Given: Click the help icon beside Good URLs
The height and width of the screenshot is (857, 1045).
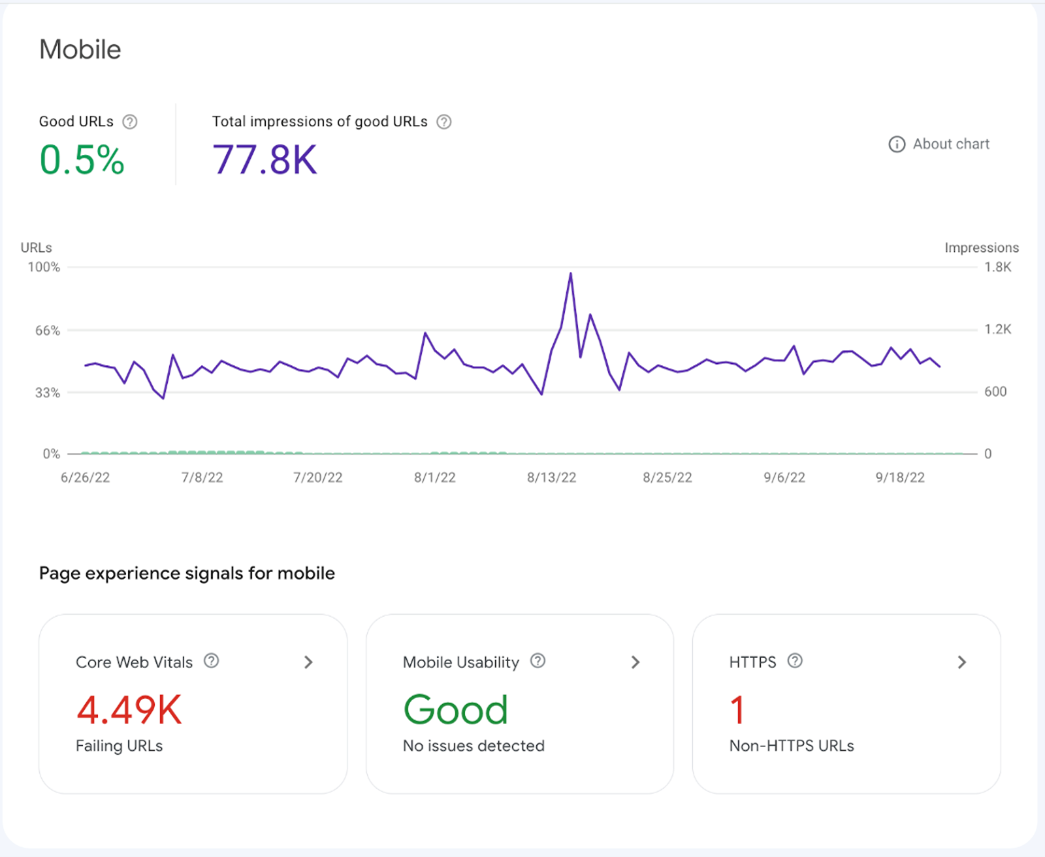Looking at the screenshot, I should tap(130, 122).
